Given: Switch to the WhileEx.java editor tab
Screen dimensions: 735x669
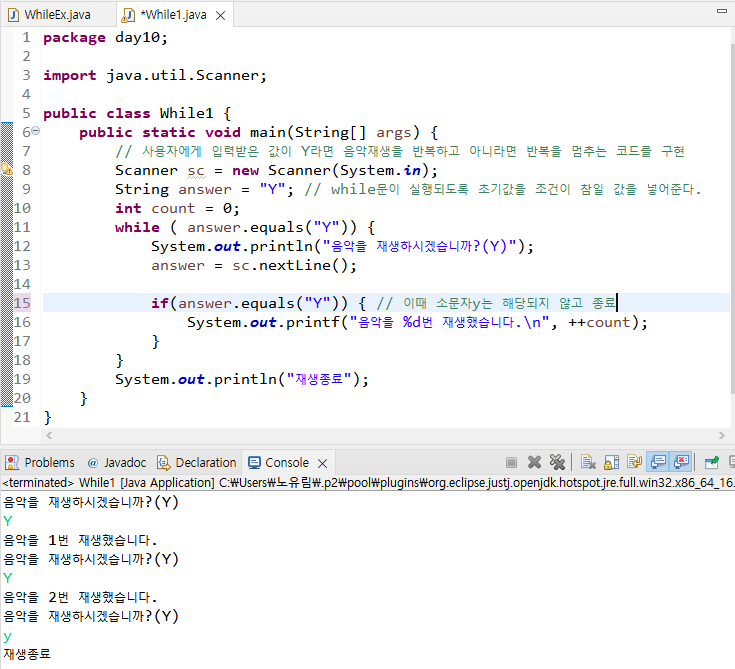Looking at the screenshot, I should click(57, 15).
